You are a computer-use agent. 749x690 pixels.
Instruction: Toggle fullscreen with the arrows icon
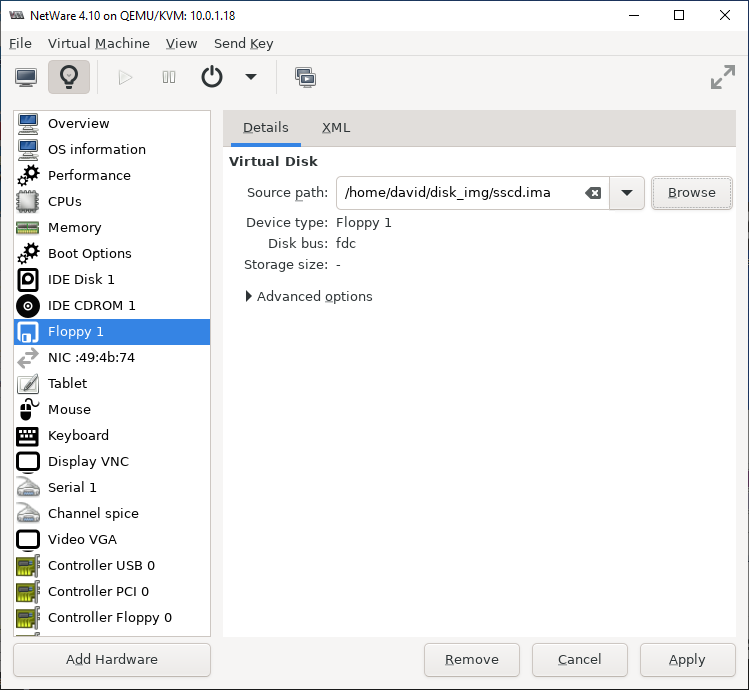722,77
